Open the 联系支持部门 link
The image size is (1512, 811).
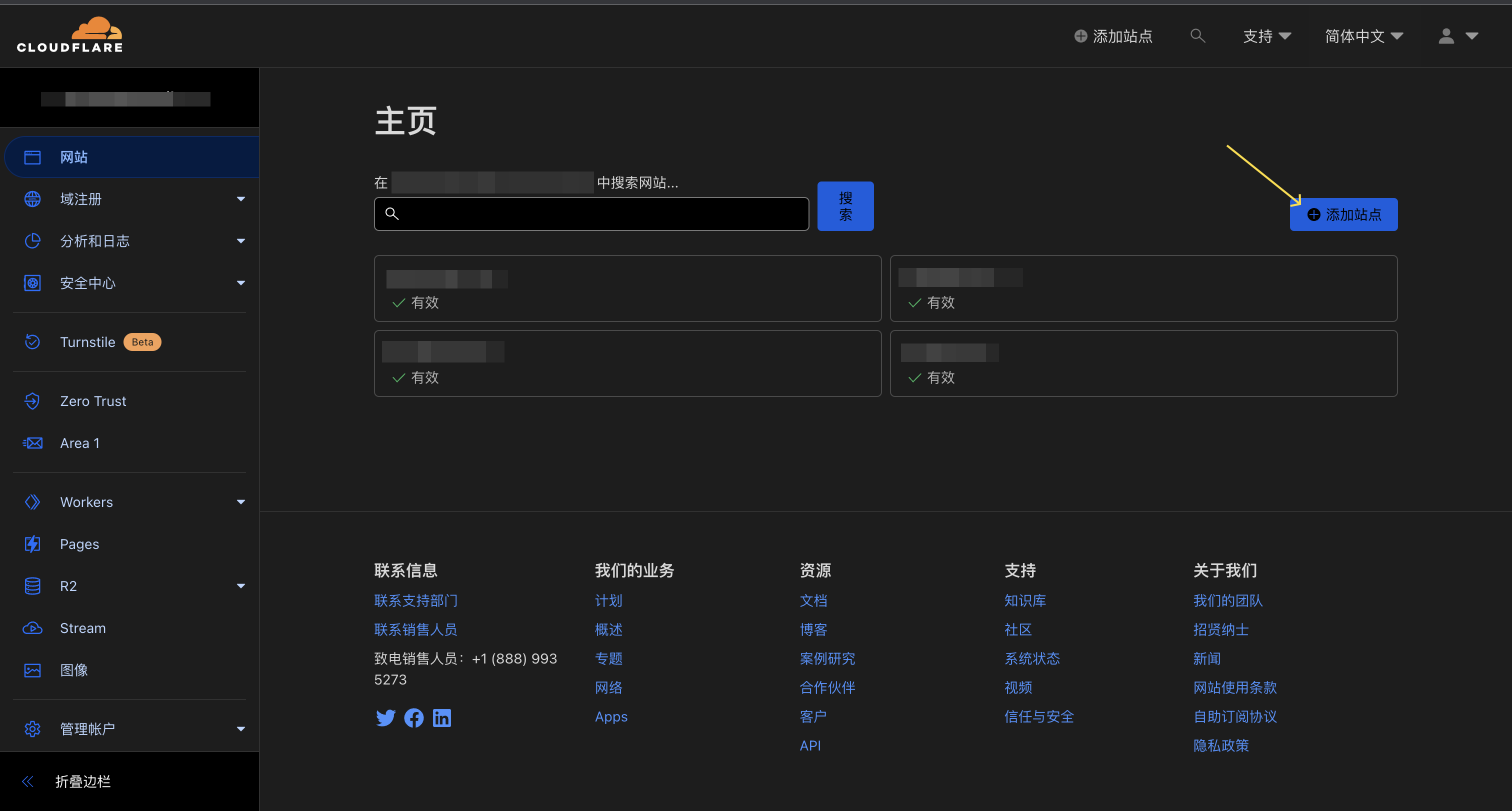point(416,601)
